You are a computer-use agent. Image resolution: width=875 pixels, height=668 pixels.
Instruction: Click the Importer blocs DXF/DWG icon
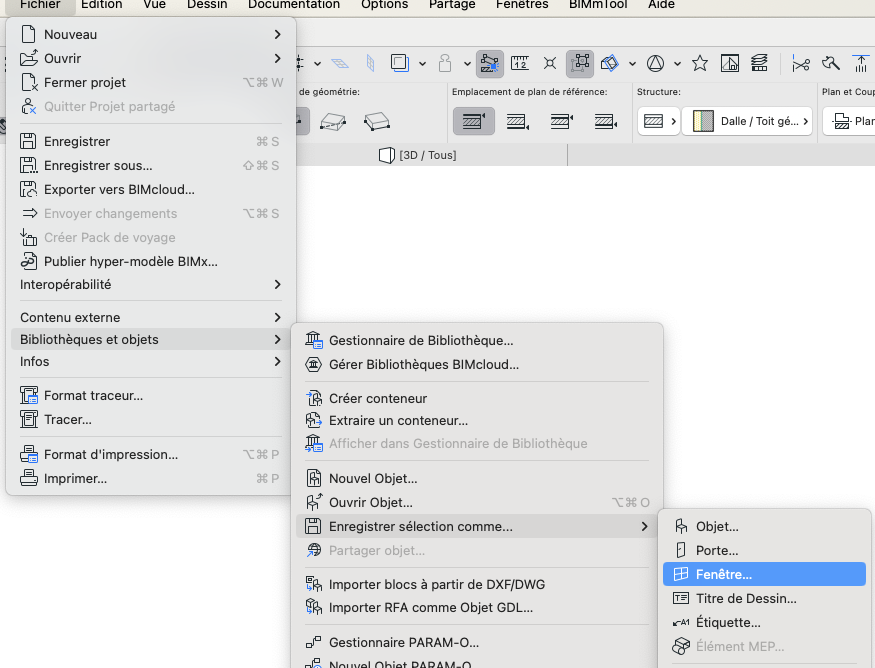point(314,584)
